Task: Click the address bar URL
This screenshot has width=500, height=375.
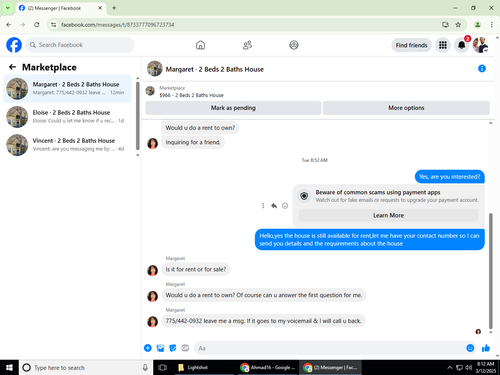Action: pos(118,25)
